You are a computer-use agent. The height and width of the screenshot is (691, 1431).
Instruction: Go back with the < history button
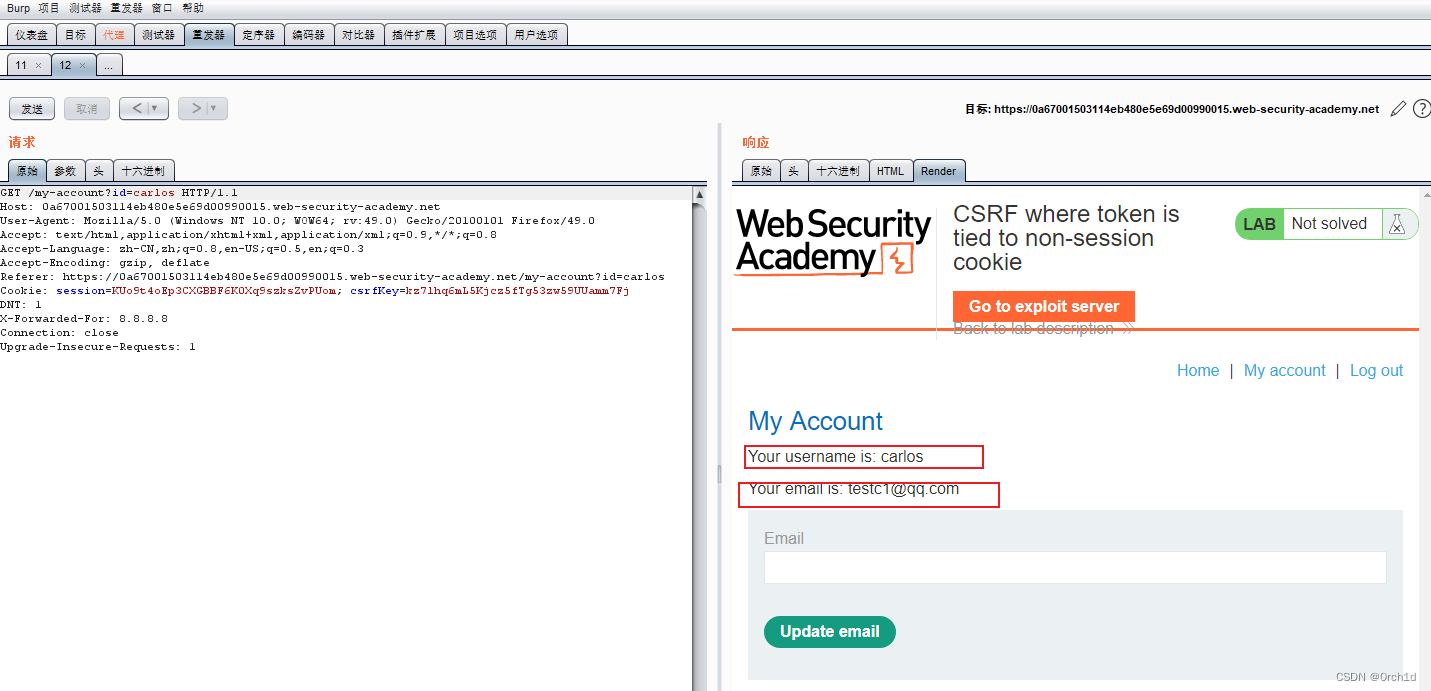(x=137, y=109)
